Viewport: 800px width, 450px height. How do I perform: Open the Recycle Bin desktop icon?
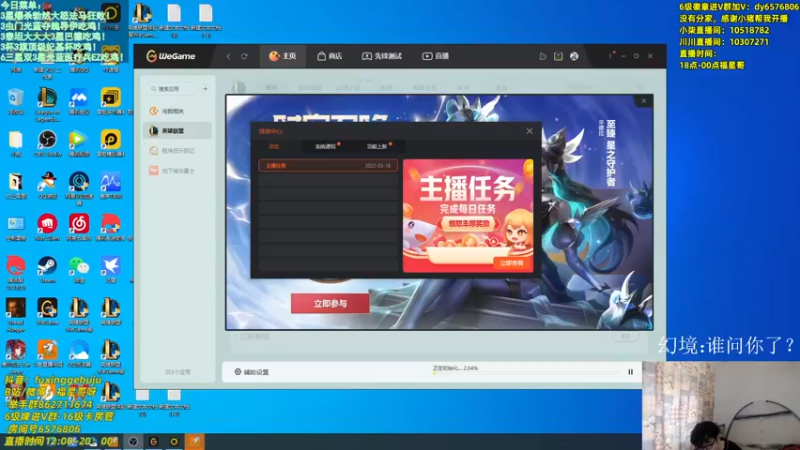pyautogui.click(x=15, y=101)
